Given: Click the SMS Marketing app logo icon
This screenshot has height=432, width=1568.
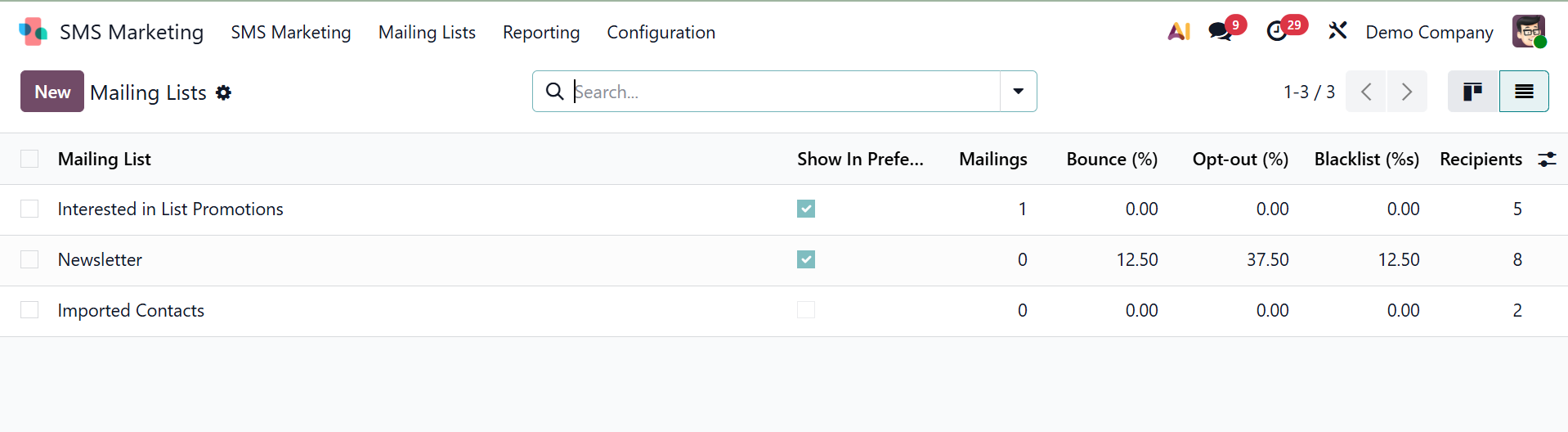Looking at the screenshot, I should pyautogui.click(x=33, y=32).
